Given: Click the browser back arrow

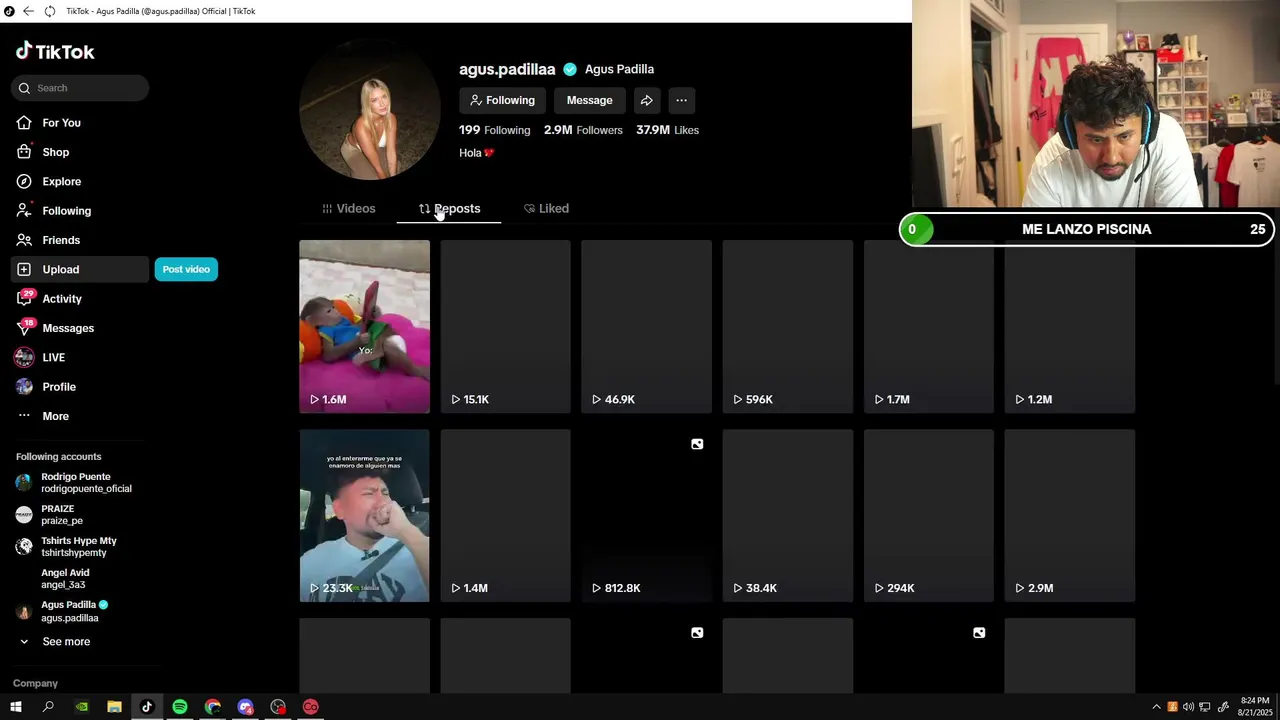Looking at the screenshot, I should click(28, 11).
